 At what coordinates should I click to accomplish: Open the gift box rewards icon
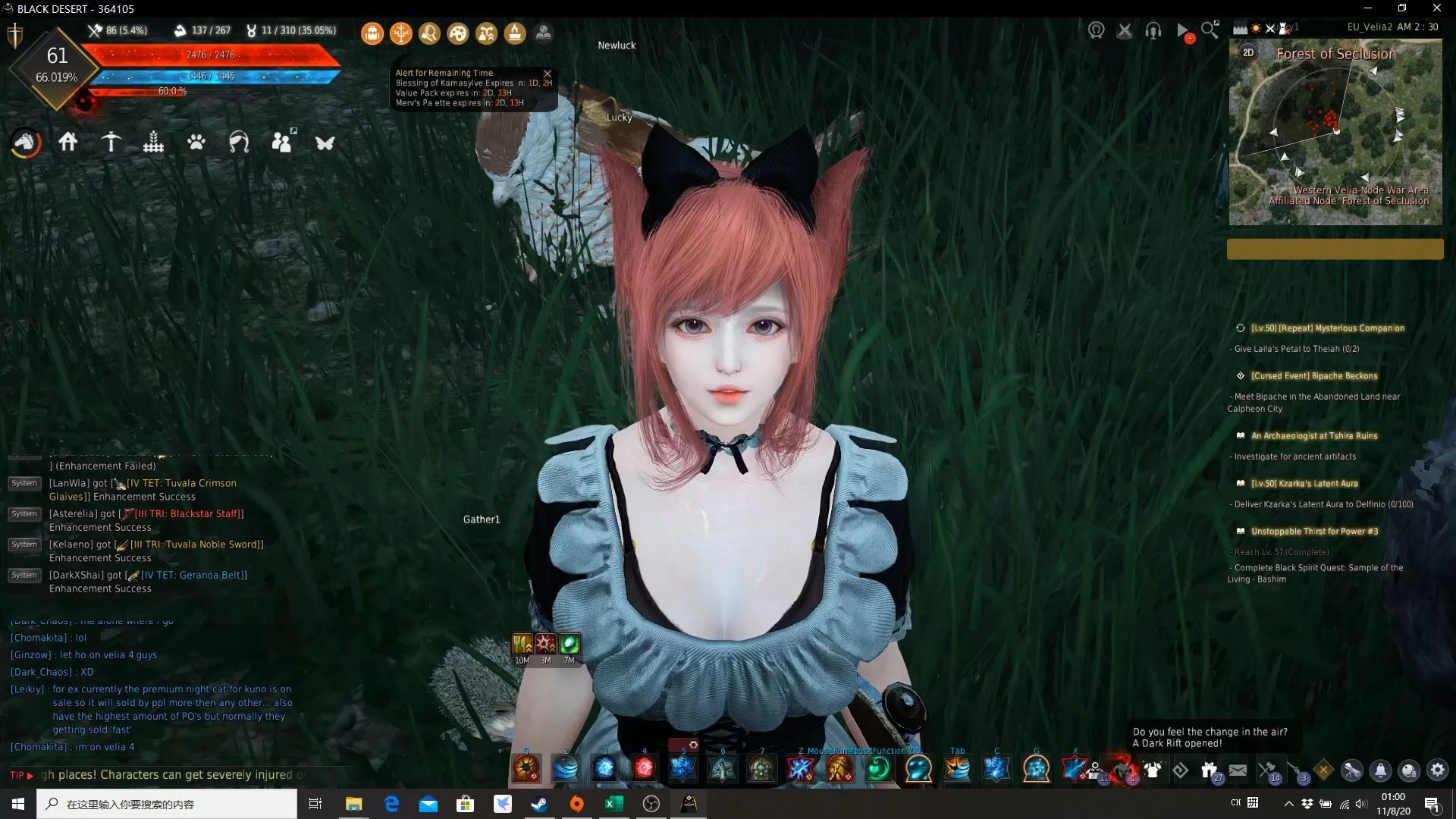(1210, 770)
